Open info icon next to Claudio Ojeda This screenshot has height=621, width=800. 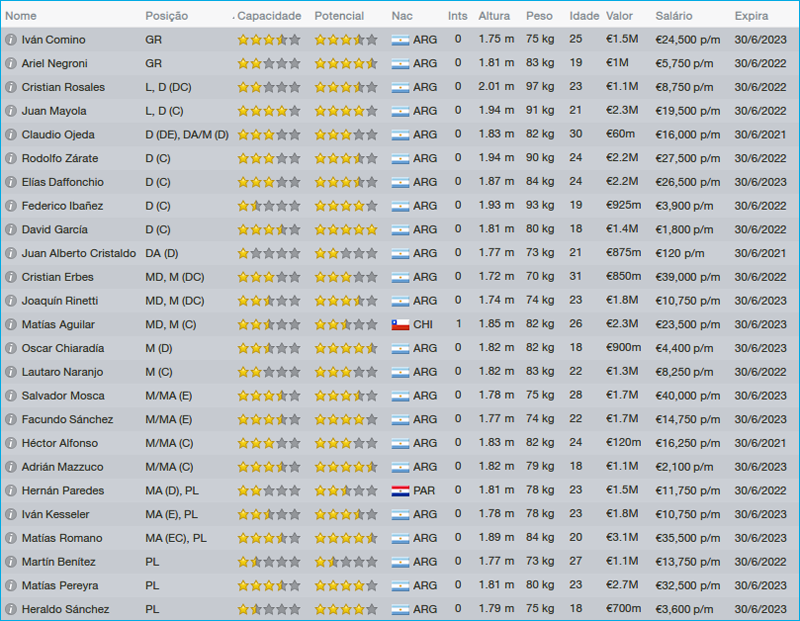11,135
